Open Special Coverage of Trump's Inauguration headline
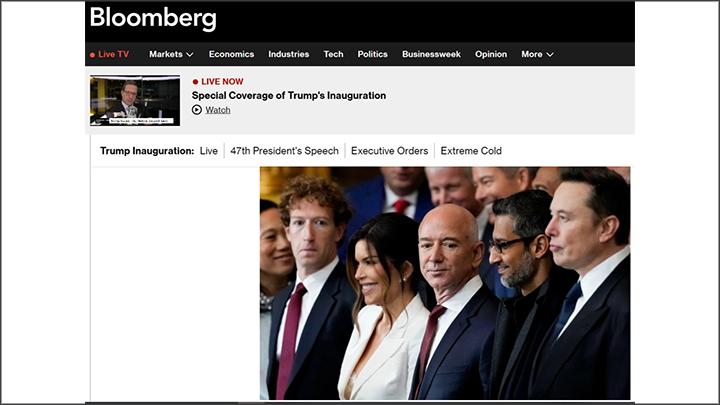The height and width of the screenshot is (405, 720). pyautogui.click(x=289, y=96)
